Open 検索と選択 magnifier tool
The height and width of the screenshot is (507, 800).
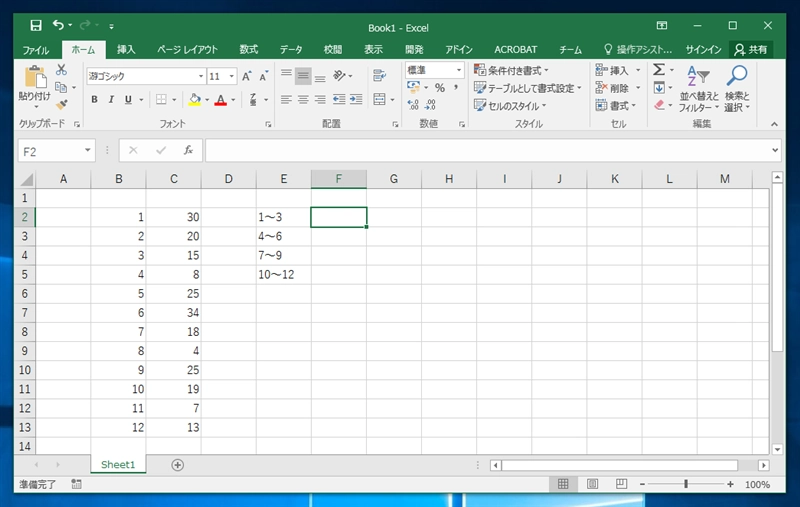(x=737, y=88)
